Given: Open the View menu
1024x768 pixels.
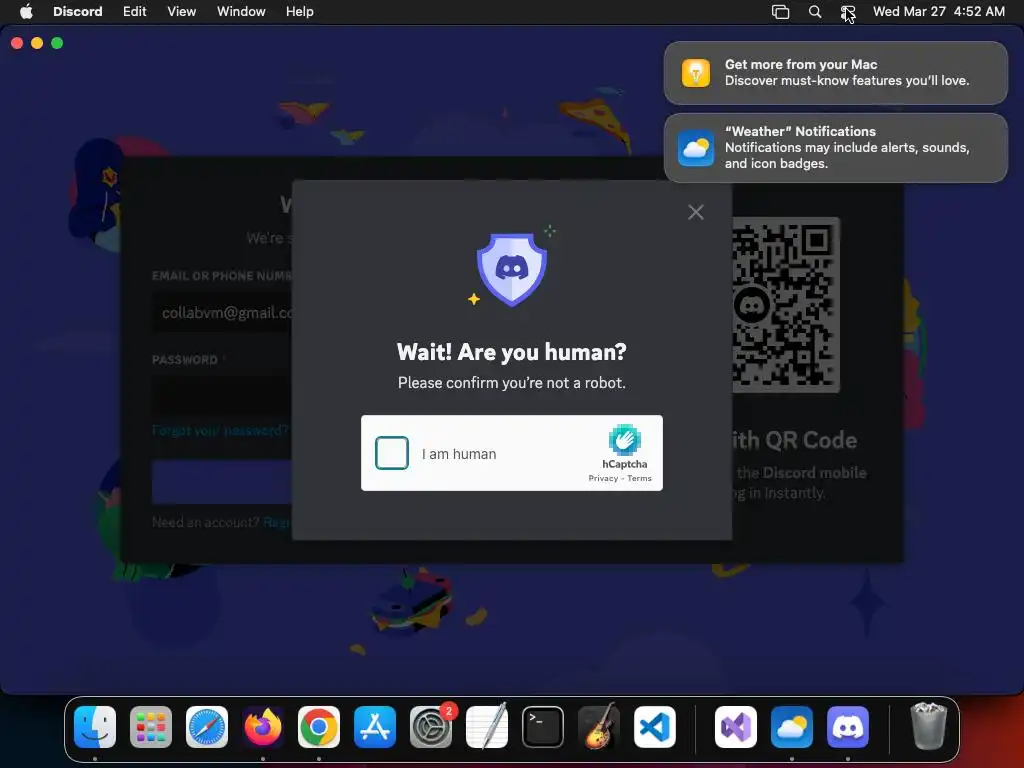Looking at the screenshot, I should pyautogui.click(x=182, y=12).
